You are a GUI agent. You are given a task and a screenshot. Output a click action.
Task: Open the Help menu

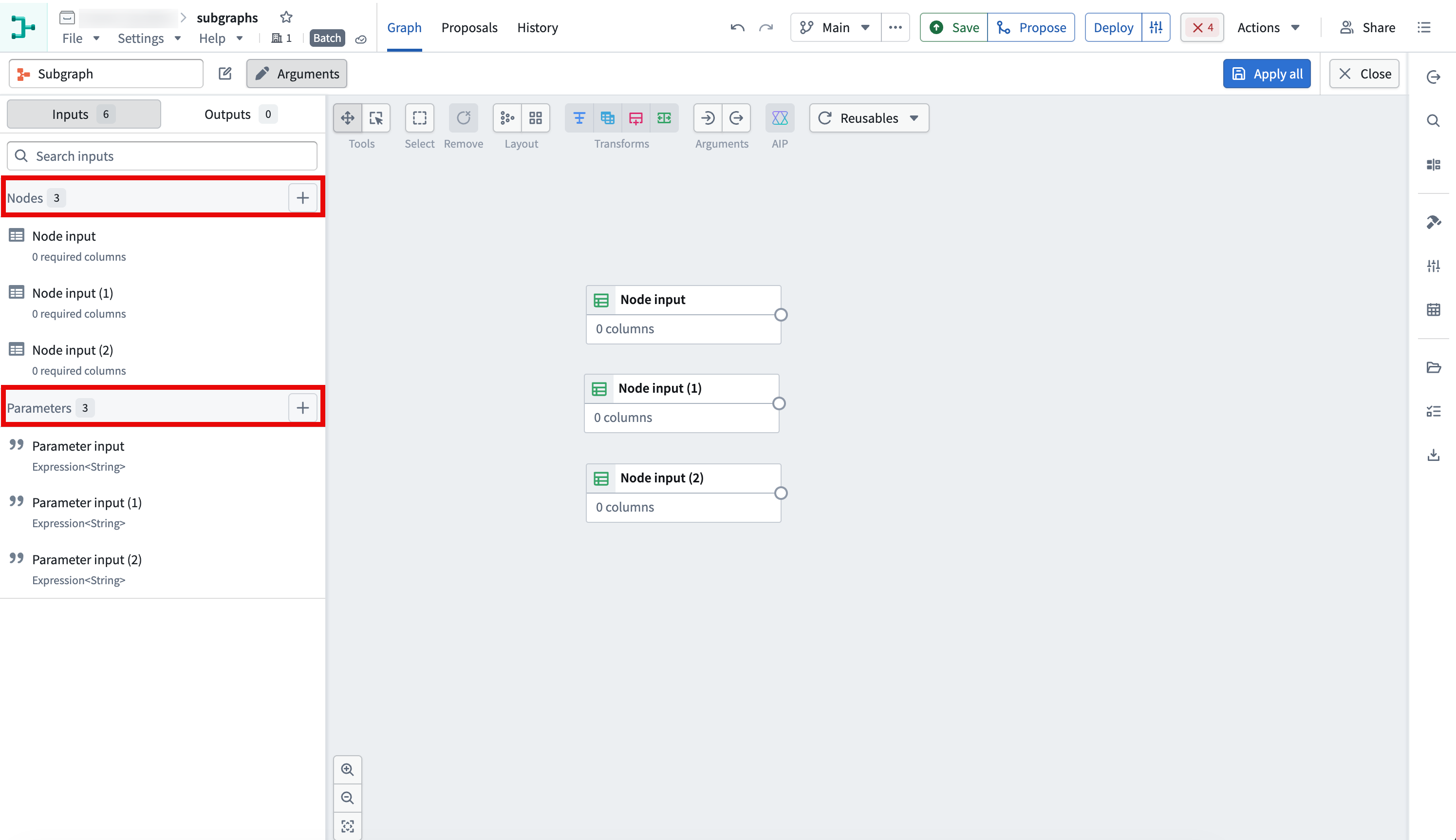click(221, 38)
